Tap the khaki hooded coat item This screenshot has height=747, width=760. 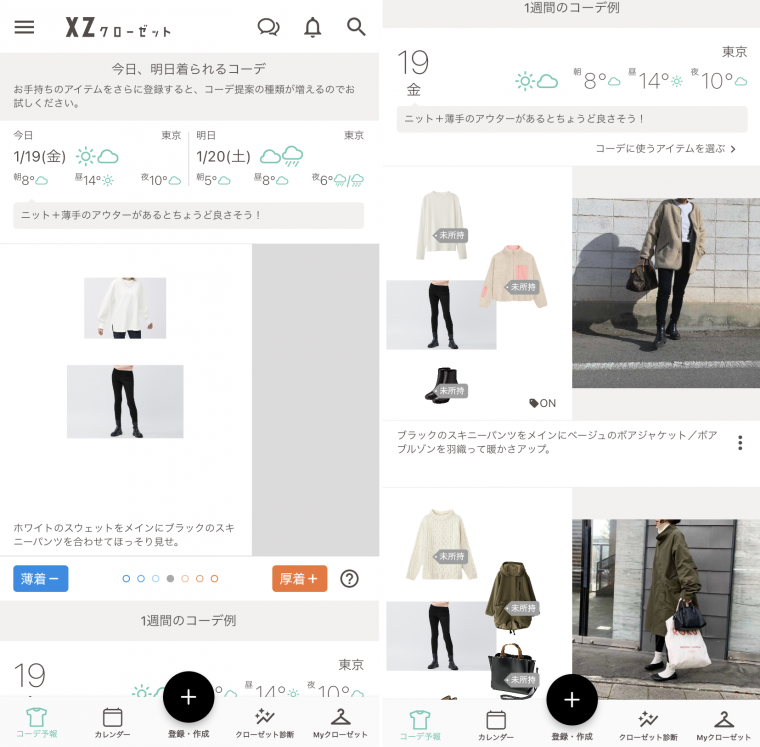click(x=511, y=596)
